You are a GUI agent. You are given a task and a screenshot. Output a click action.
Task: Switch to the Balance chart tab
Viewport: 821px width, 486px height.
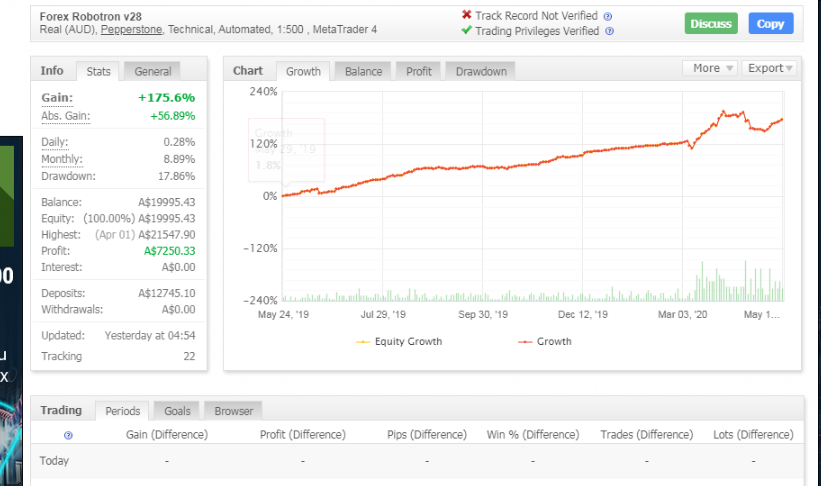click(364, 71)
